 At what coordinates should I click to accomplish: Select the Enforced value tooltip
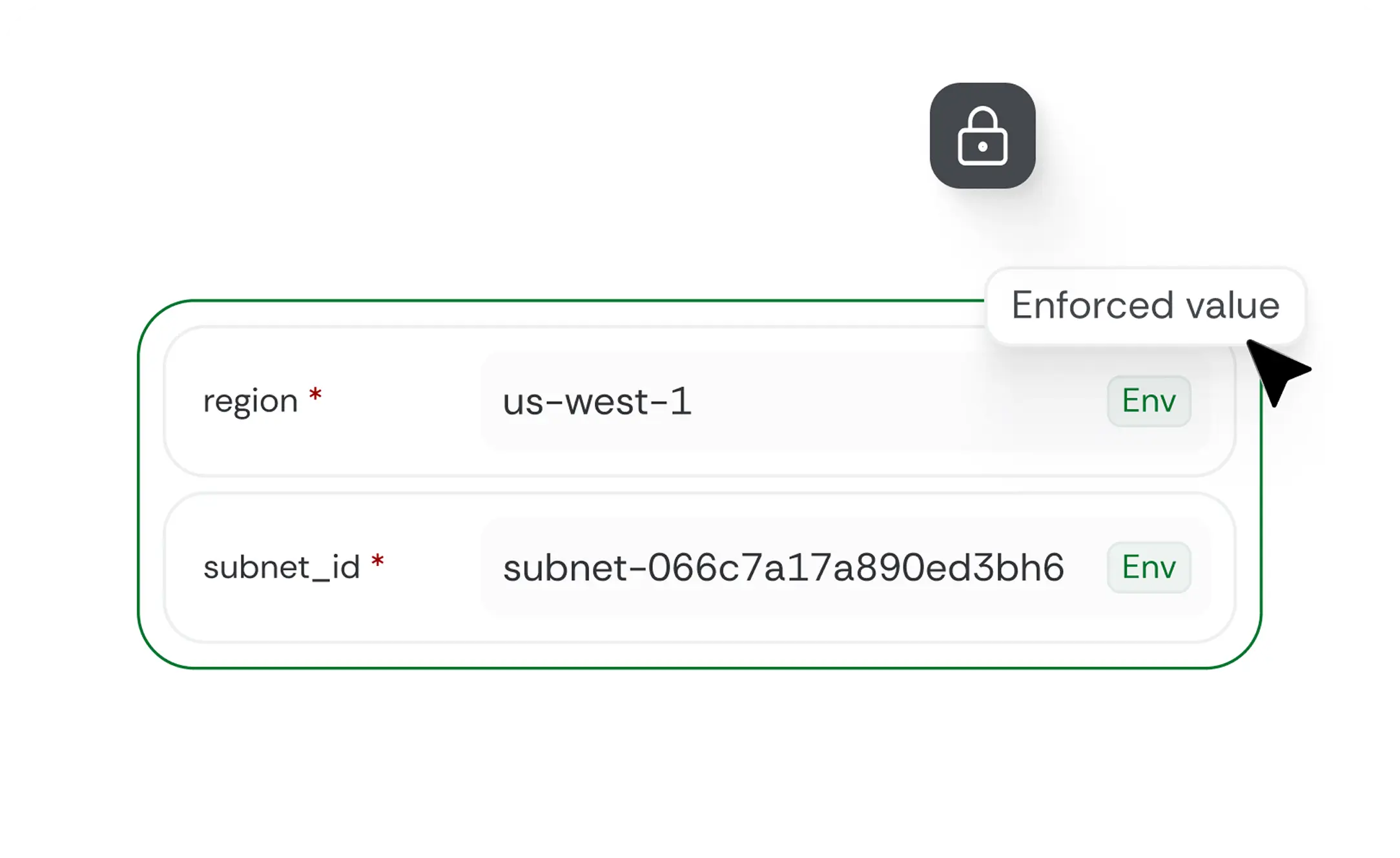click(x=1145, y=306)
